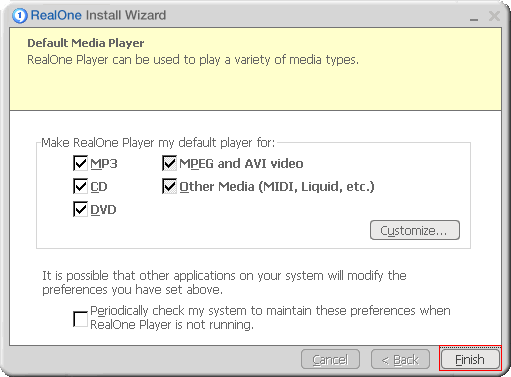Click the Default Media Player heading

click(86, 43)
